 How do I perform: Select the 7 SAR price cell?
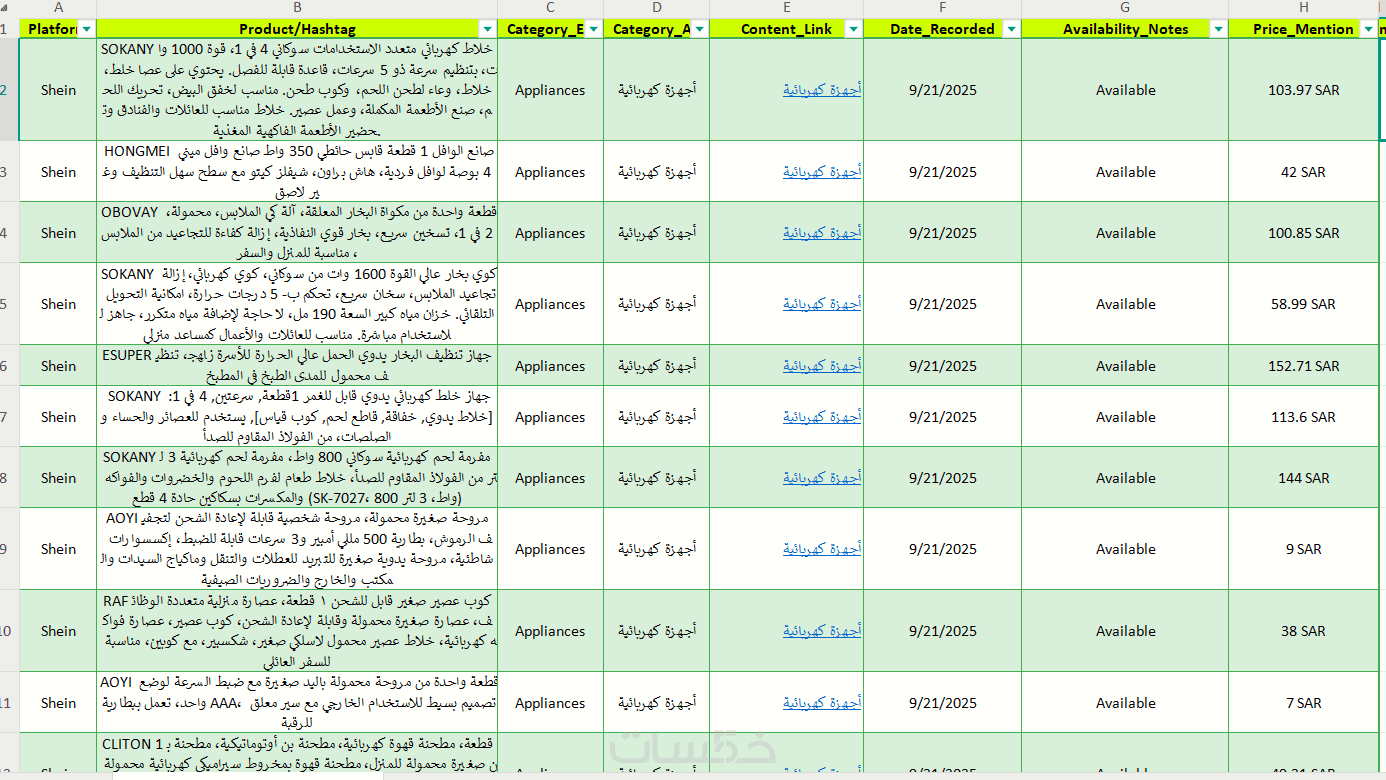[x=1303, y=703]
